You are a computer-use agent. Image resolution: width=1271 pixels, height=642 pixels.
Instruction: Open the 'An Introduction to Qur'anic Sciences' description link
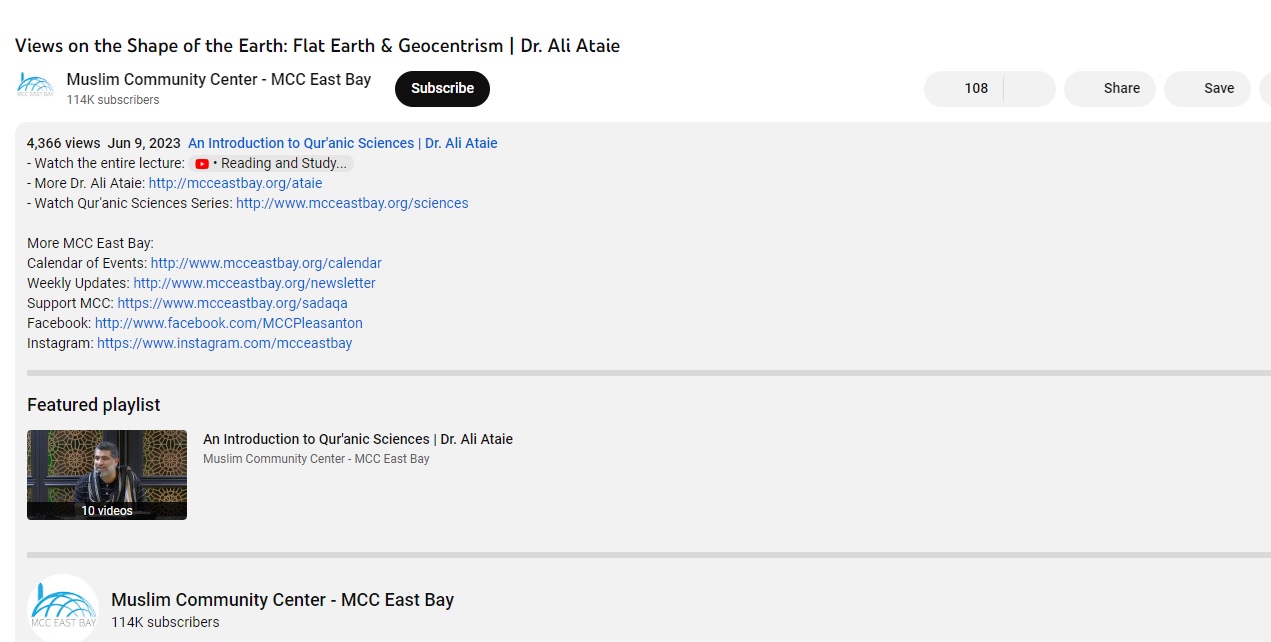pyautogui.click(x=342, y=143)
